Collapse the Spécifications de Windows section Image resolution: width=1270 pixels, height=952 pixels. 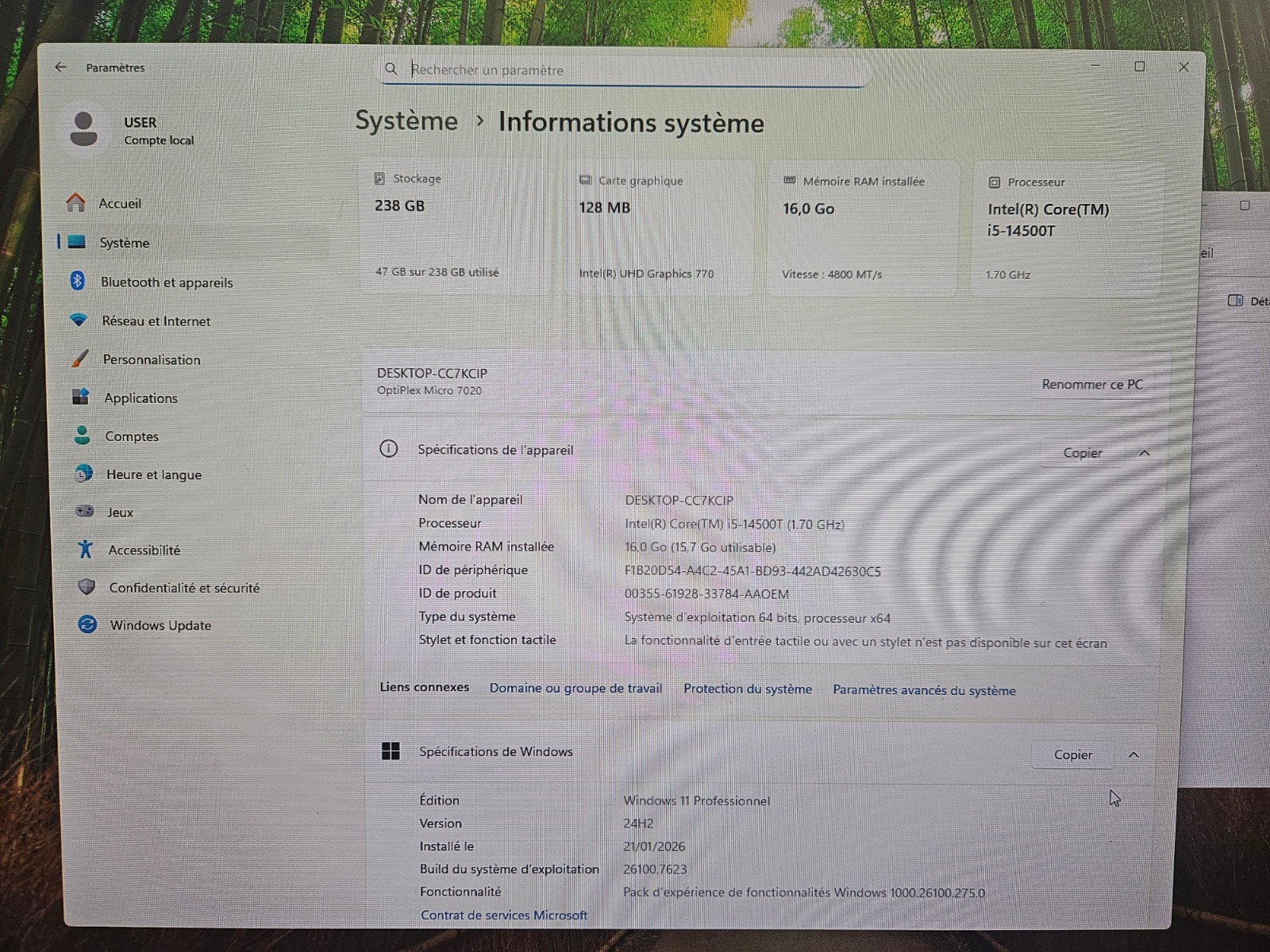click(1133, 755)
